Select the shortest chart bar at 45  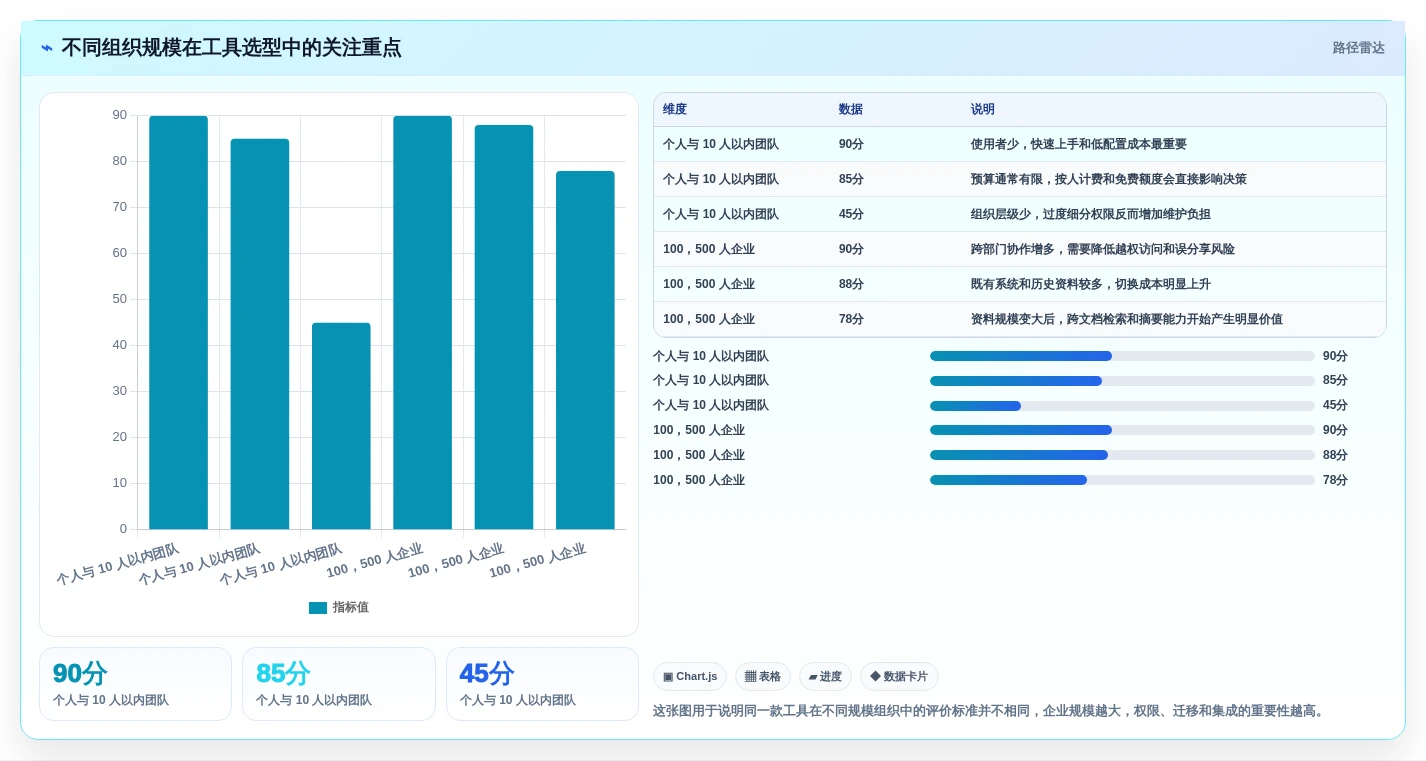[x=341, y=426]
